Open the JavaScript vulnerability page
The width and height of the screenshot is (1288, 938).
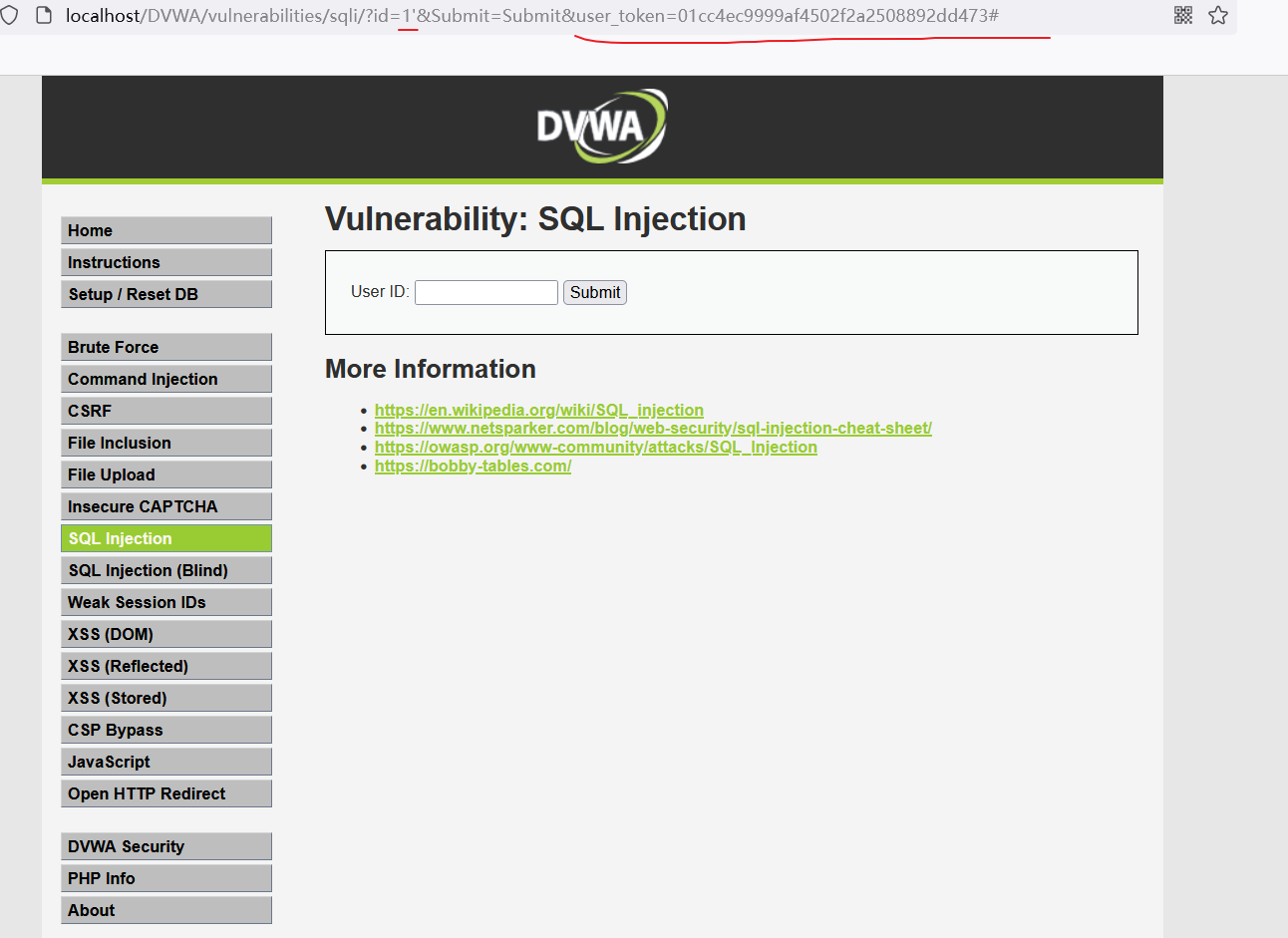166,762
